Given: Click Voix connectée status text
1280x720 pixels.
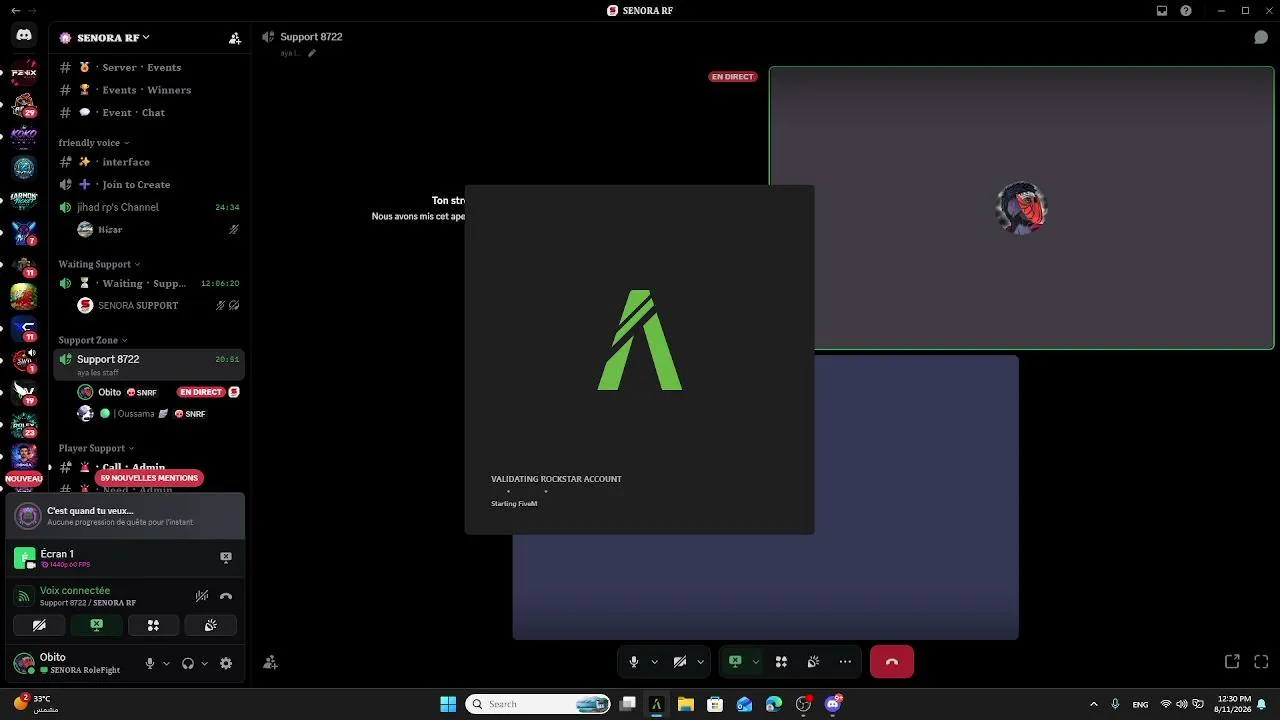Looking at the screenshot, I should click(75, 591).
